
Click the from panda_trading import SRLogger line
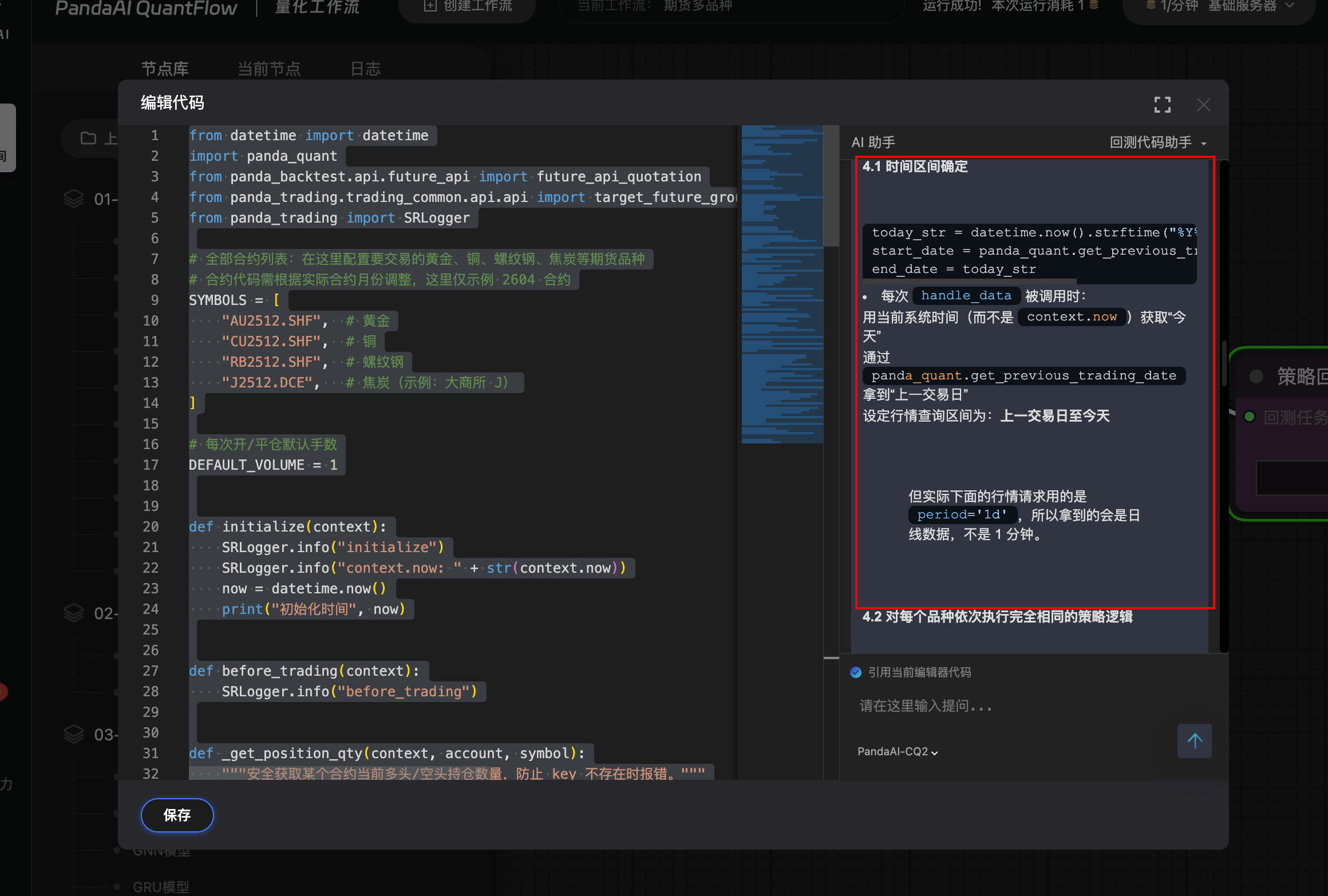pos(329,218)
